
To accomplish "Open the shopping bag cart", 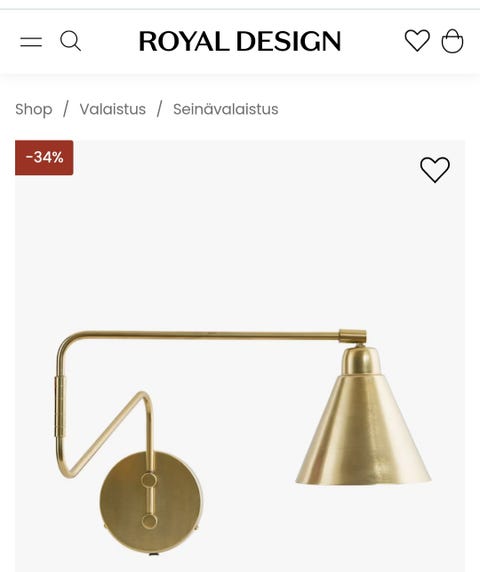I will pos(452,41).
